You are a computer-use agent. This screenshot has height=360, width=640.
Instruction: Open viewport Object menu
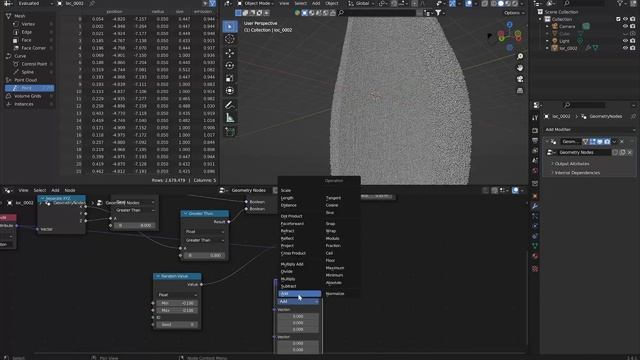331,3
